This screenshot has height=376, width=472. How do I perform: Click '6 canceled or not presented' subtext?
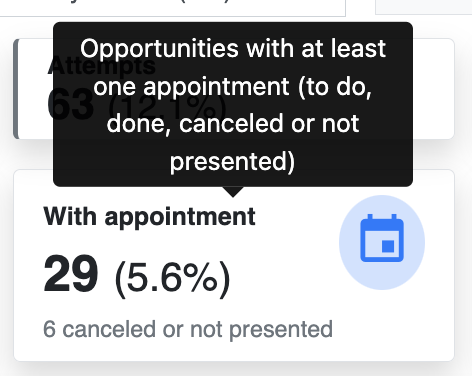tap(188, 329)
